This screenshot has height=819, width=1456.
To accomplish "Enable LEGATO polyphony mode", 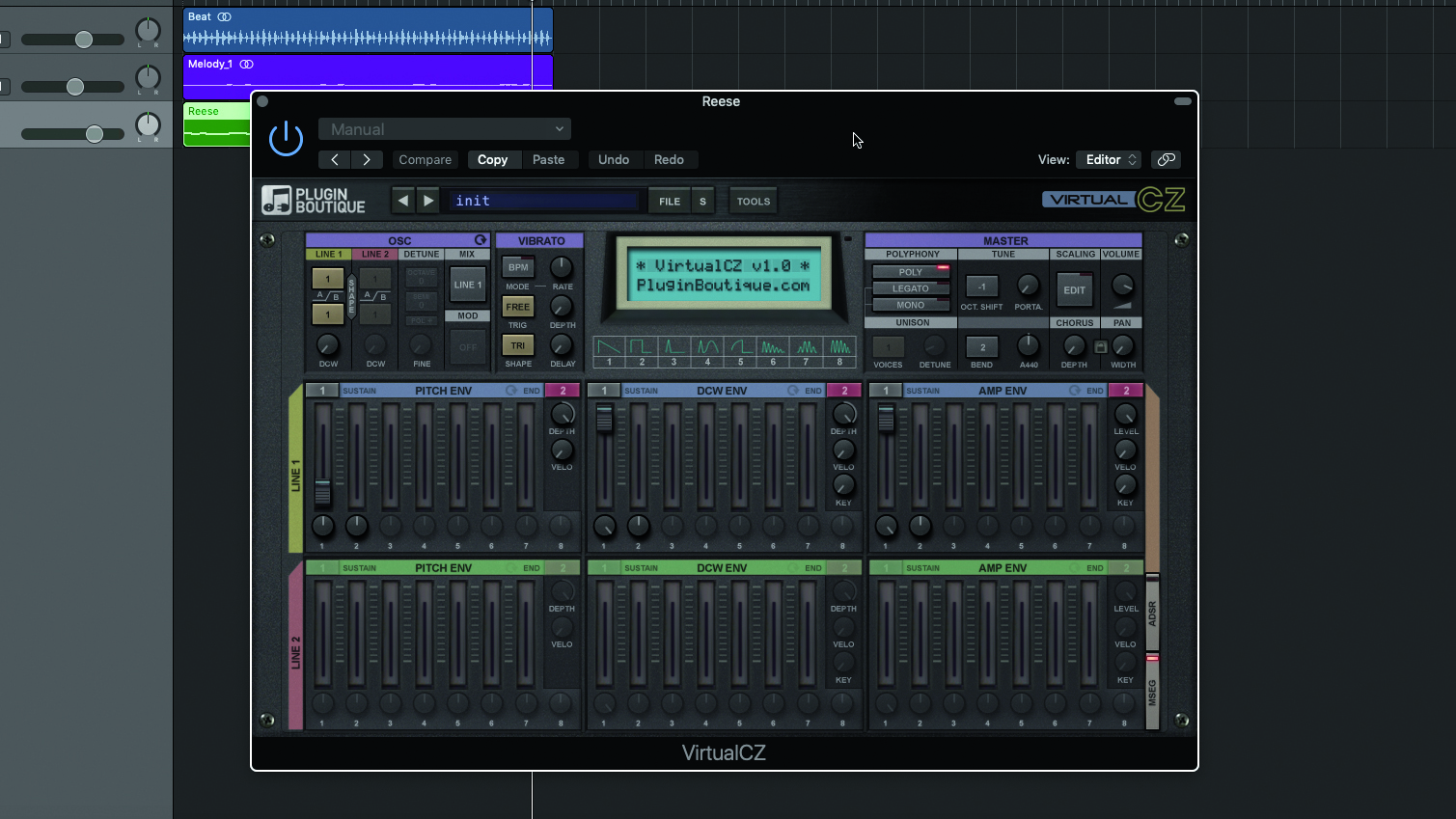I will click(911, 288).
